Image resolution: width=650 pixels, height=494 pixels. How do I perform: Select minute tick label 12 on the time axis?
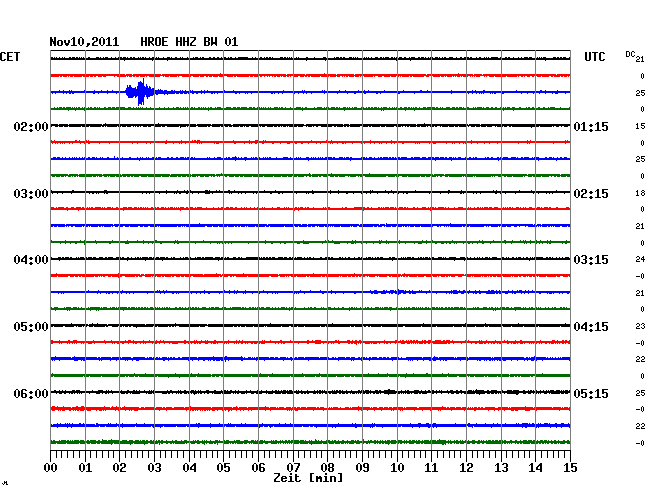click(466, 467)
